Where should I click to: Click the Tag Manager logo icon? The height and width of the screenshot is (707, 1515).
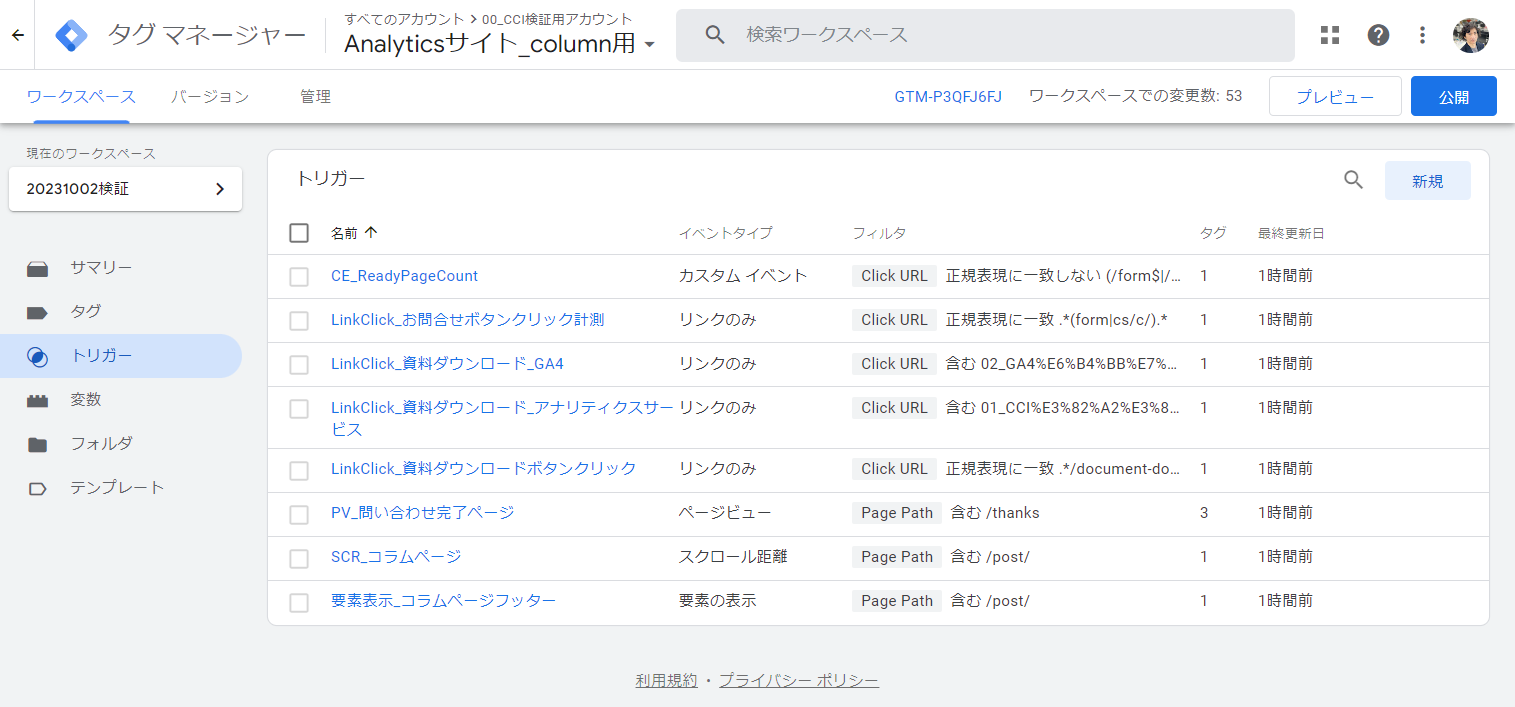[x=72, y=35]
